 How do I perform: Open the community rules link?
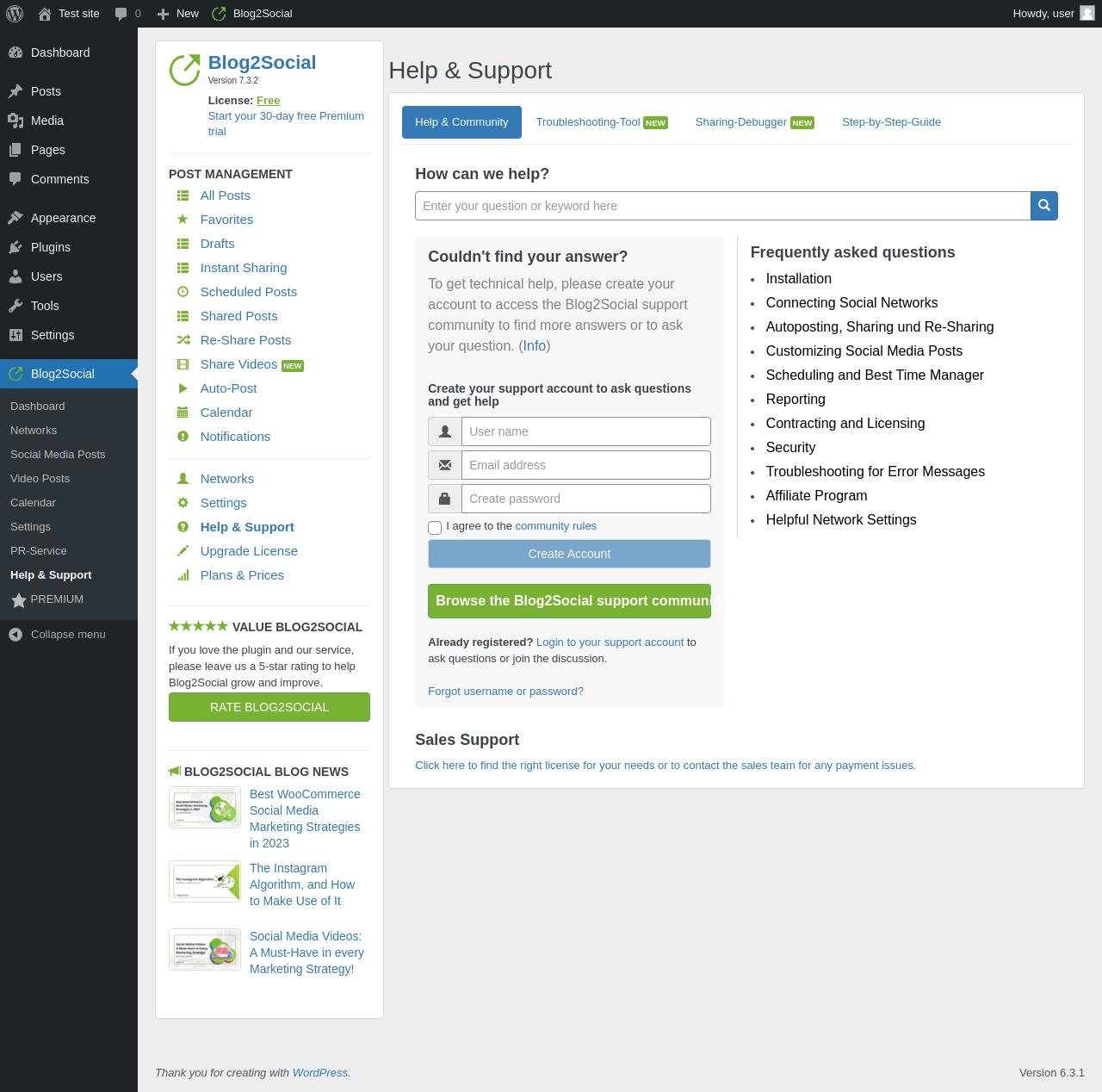555,526
